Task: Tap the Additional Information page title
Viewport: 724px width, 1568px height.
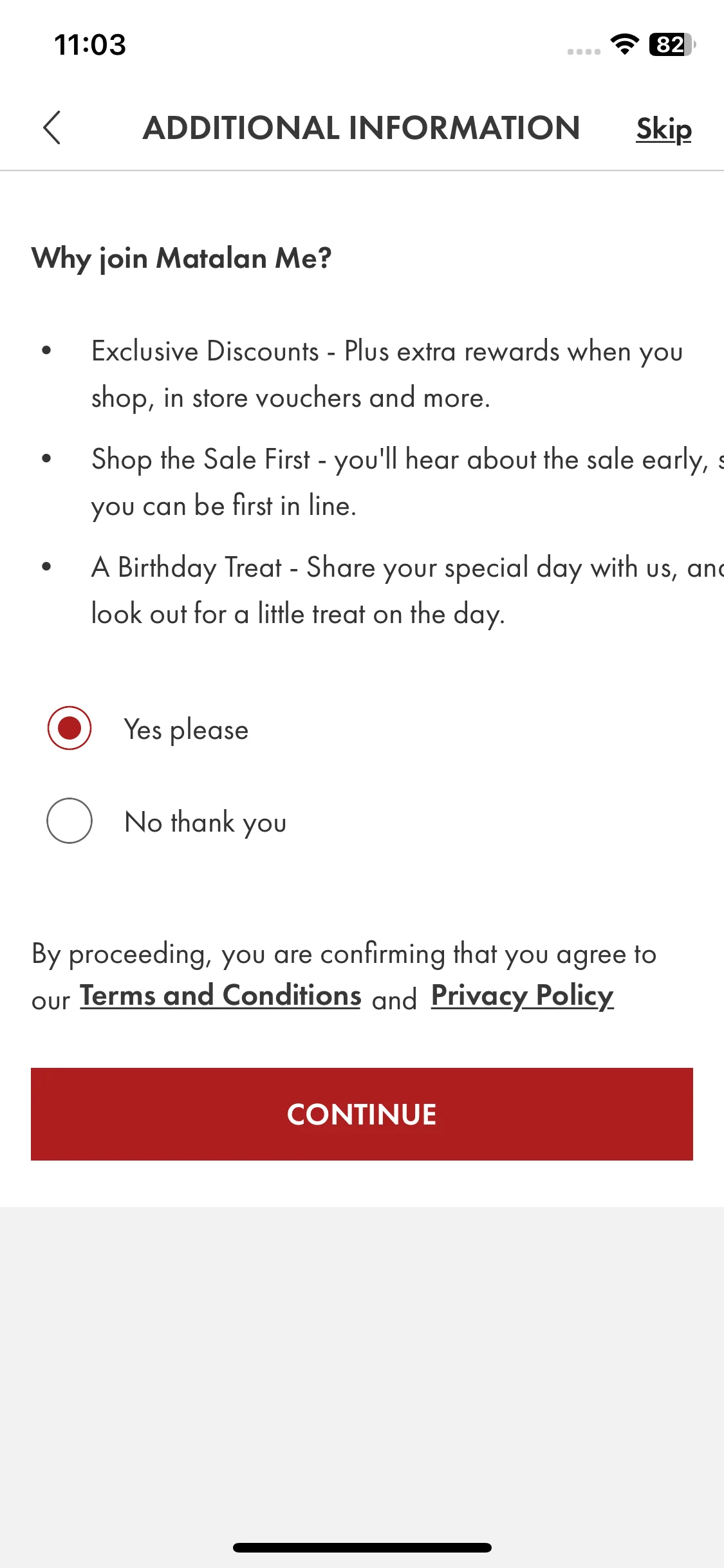Action: click(x=362, y=127)
